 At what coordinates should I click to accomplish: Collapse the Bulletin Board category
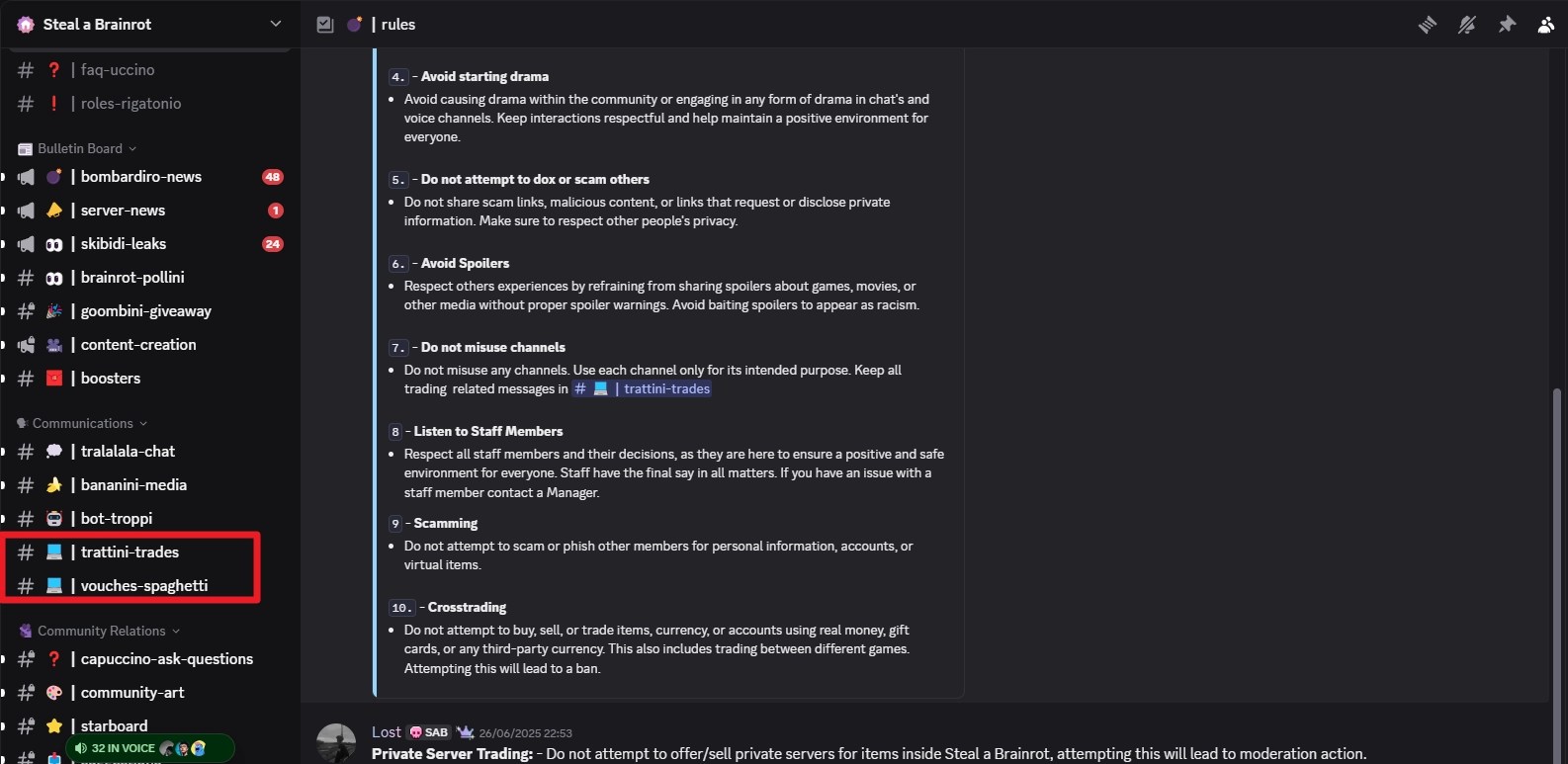coord(79,148)
